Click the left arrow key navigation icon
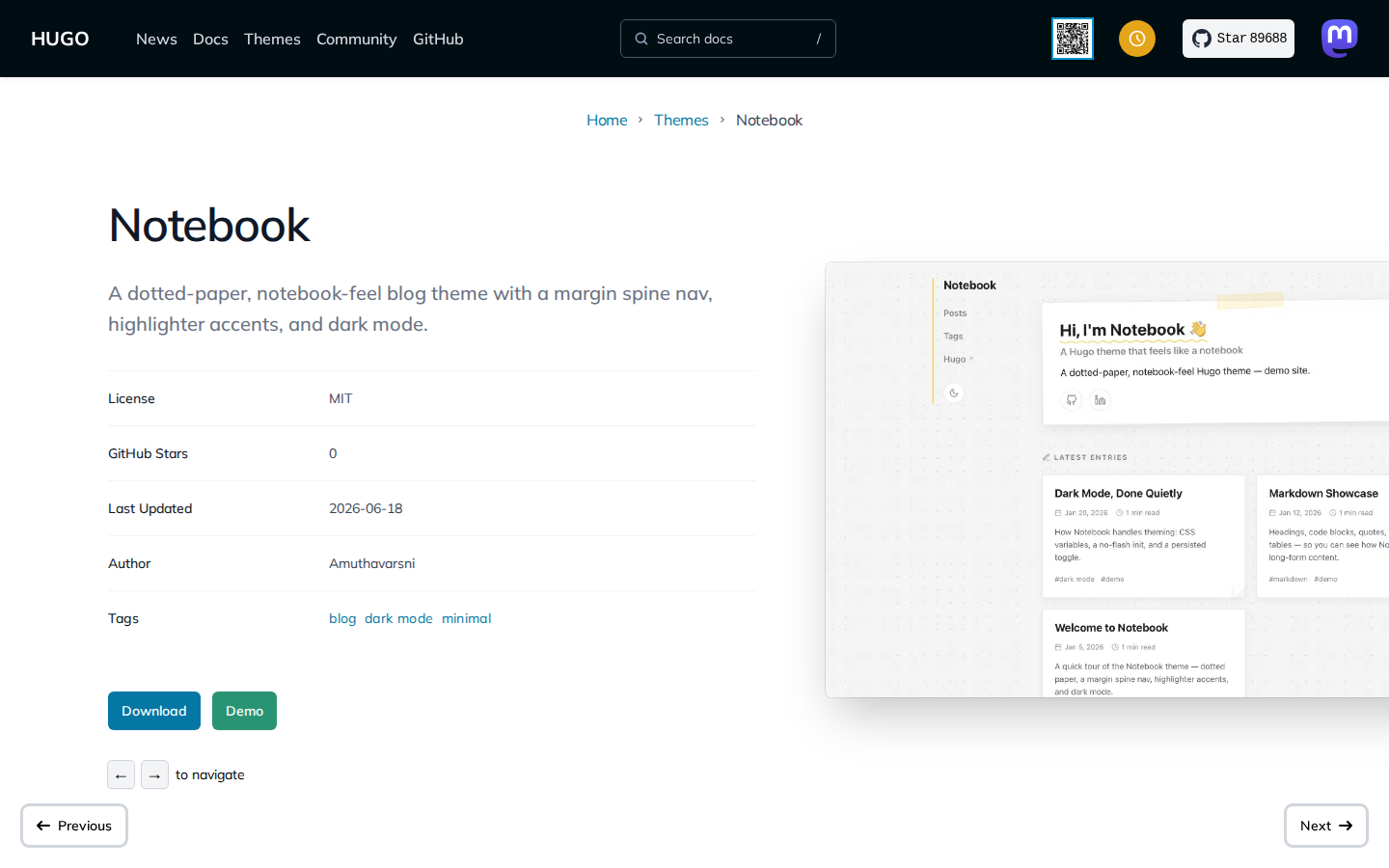Viewport: 1389px width, 868px height. click(x=121, y=774)
